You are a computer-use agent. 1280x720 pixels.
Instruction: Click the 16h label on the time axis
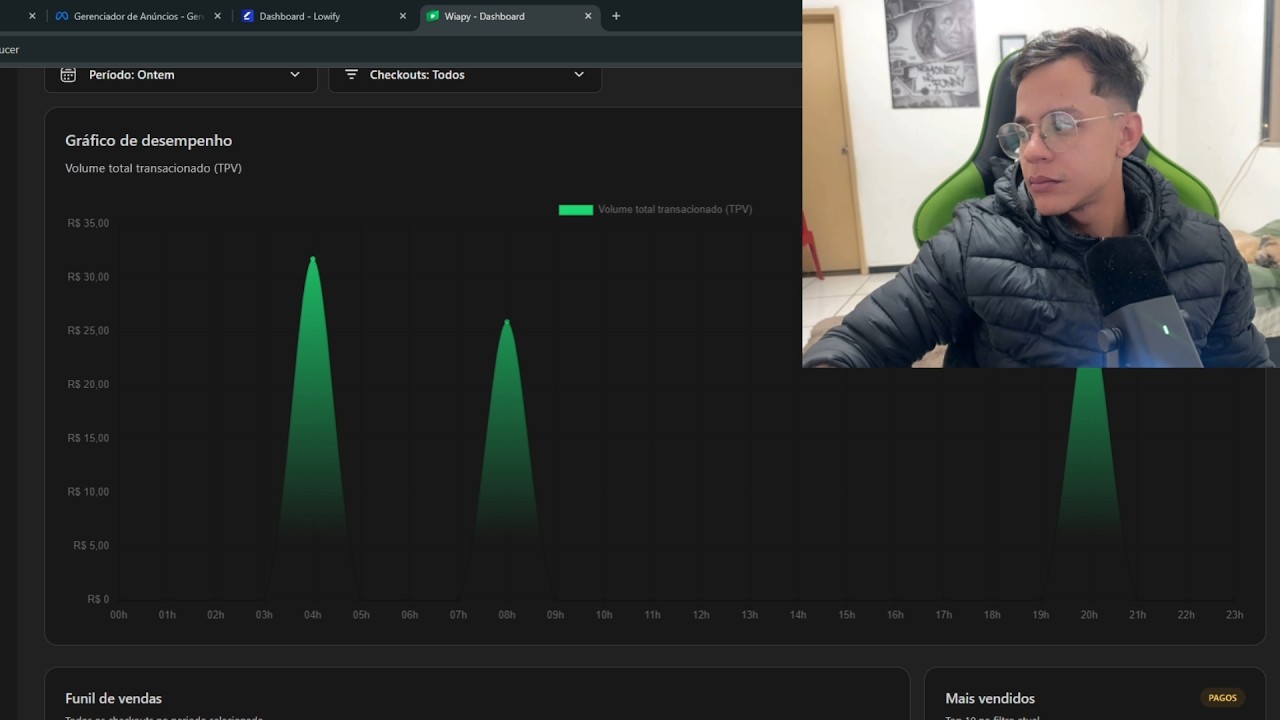[x=895, y=615]
